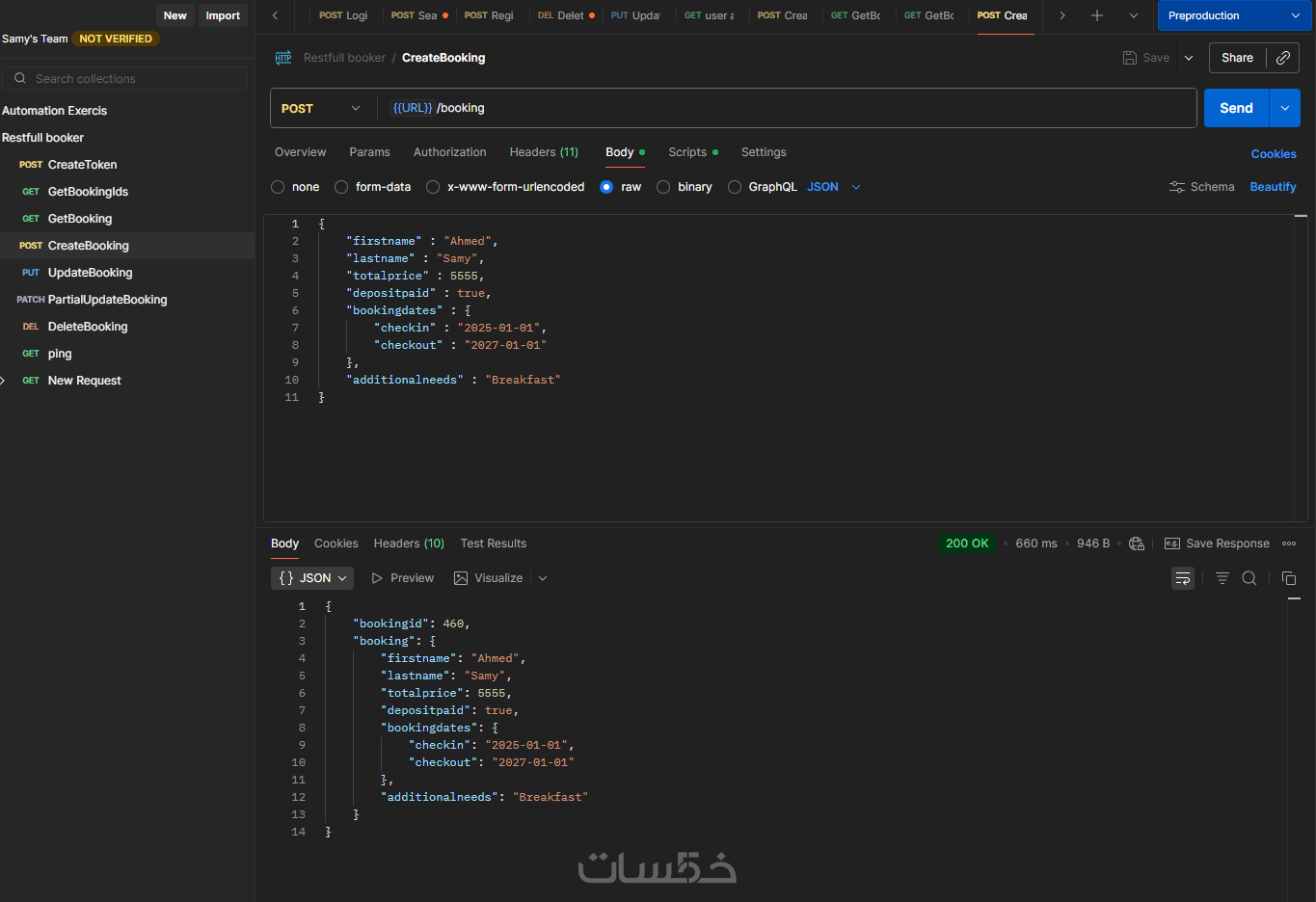1316x902 pixels.
Task: Open the Overview tab
Action: tap(301, 152)
